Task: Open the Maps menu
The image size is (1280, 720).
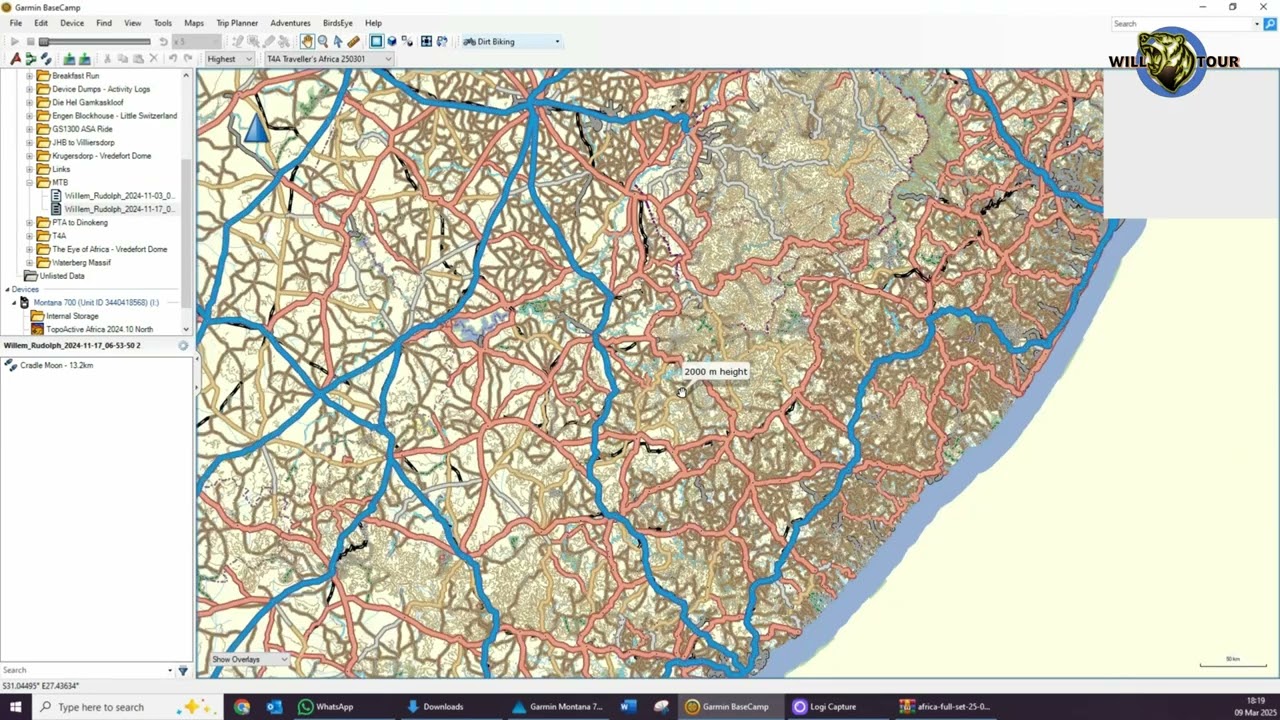Action: click(x=194, y=23)
